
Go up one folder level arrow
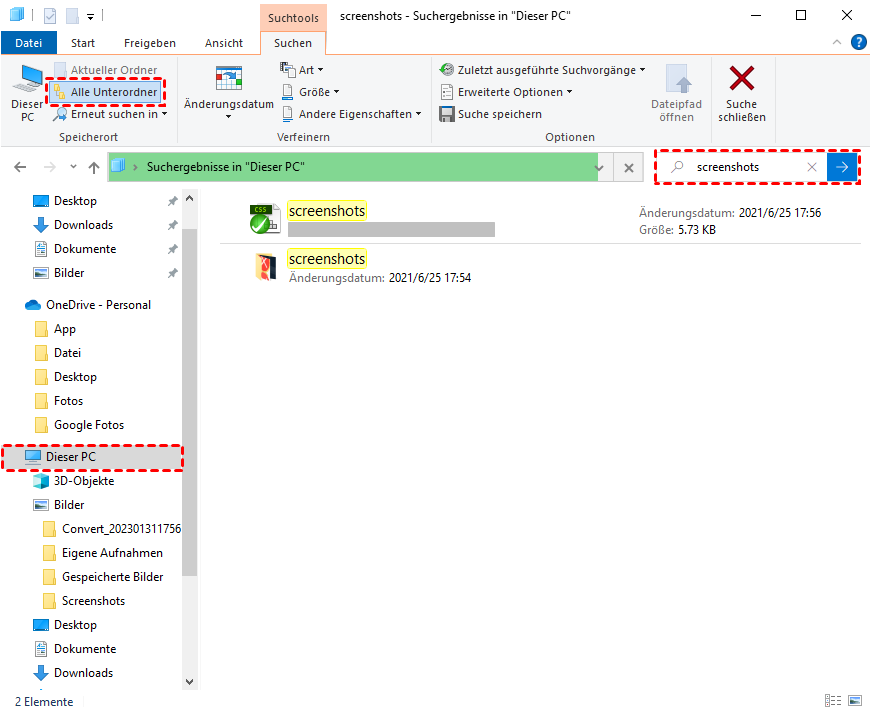[x=94, y=167]
